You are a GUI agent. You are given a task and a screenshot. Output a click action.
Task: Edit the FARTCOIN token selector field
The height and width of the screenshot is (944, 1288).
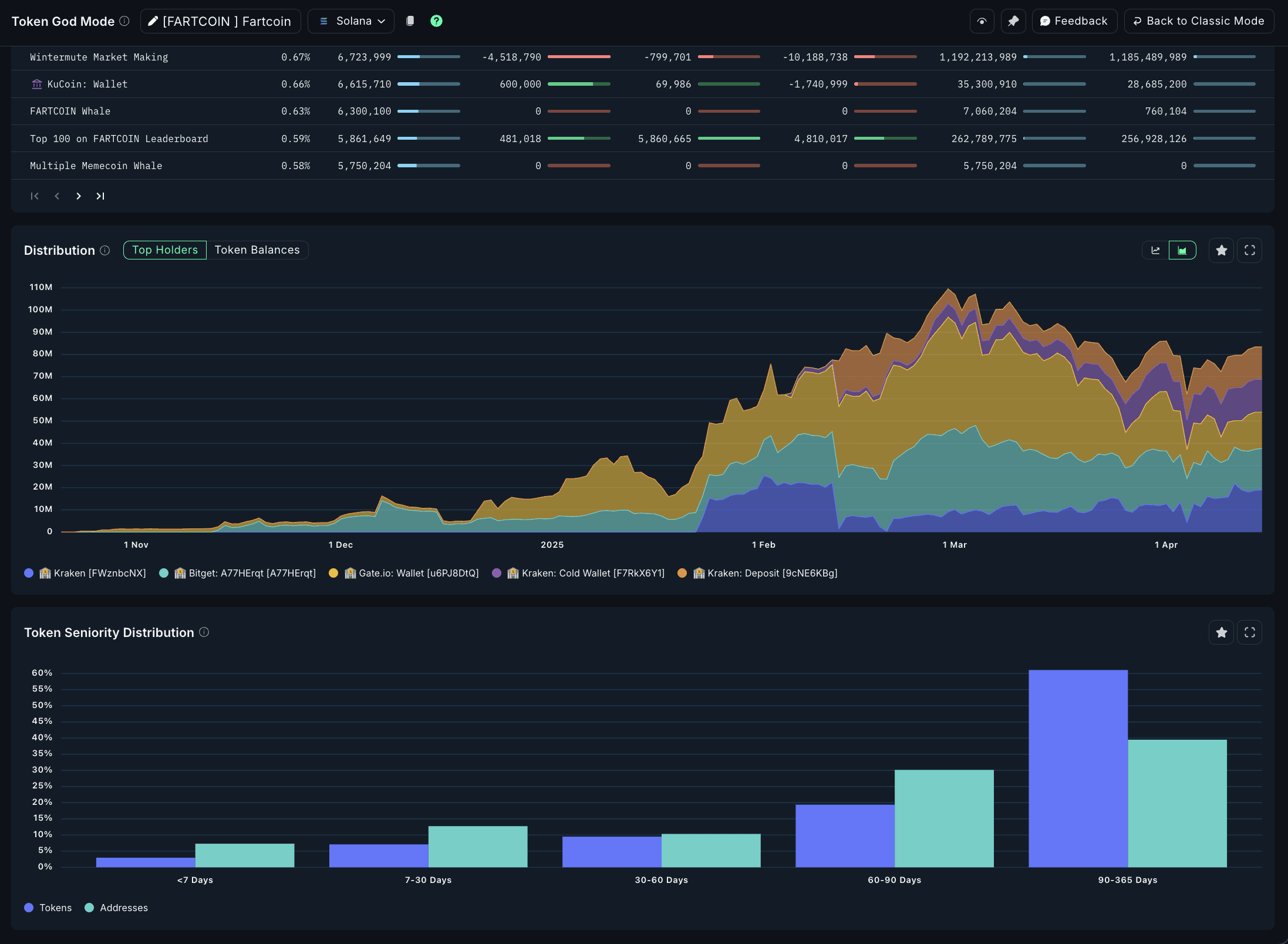point(220,21)
